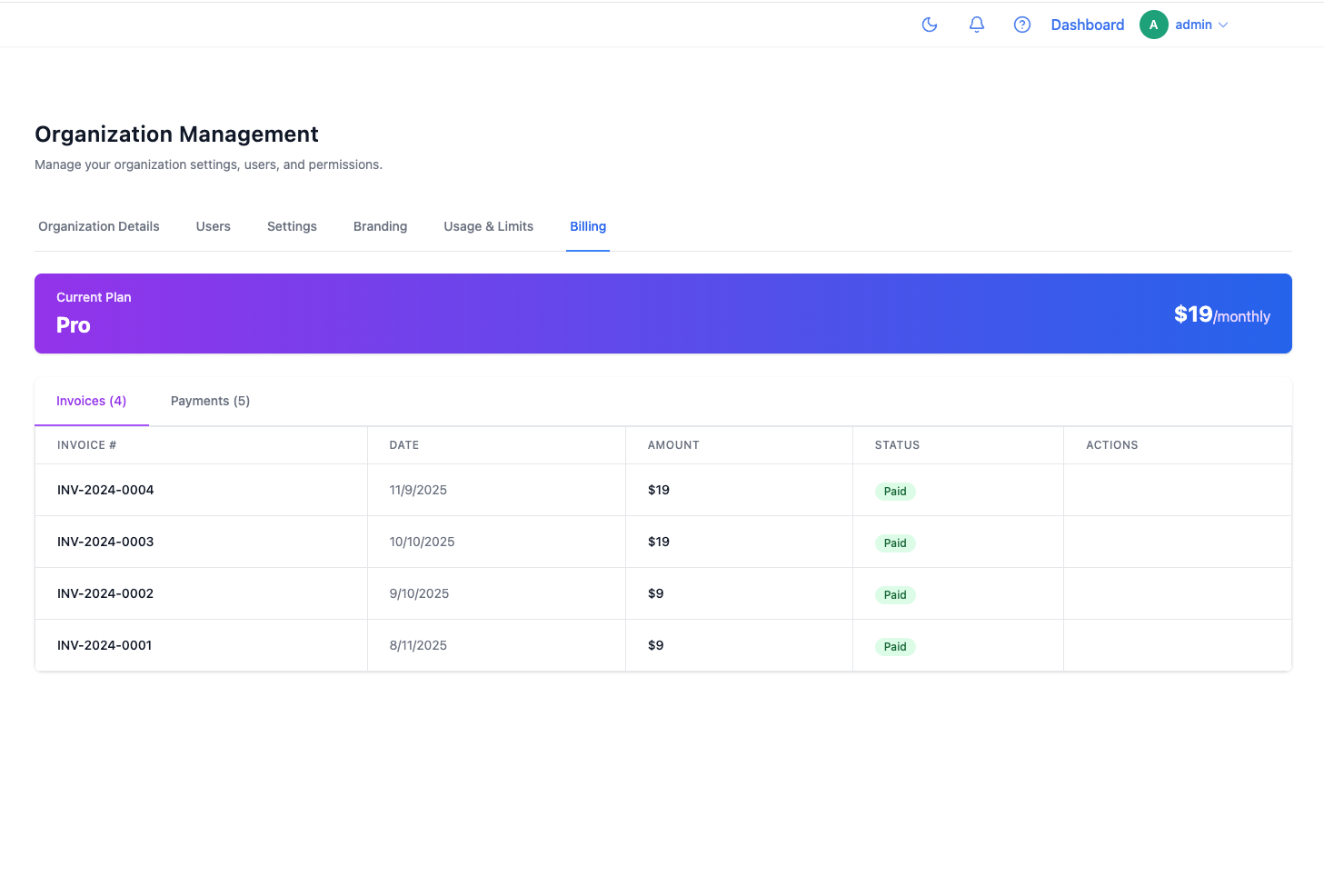The width and height of the screenshot is (1324, 896).
Task: Toggle dark mode with the moon icon
Action: point(929,25)
